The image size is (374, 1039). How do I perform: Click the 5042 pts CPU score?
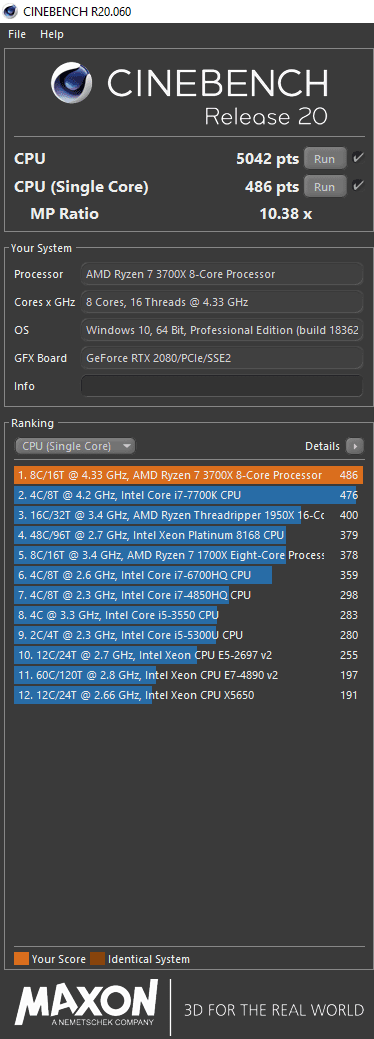point(267,159)
